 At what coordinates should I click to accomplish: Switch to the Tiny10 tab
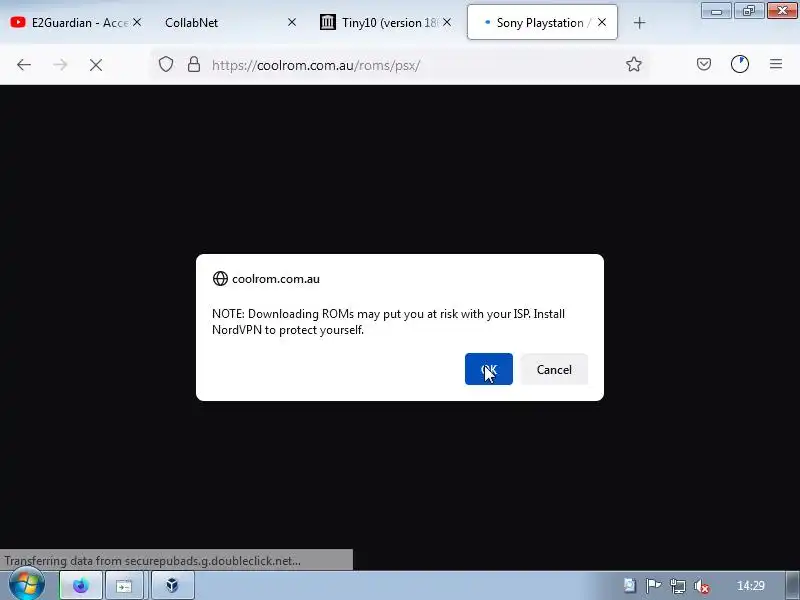385,22
